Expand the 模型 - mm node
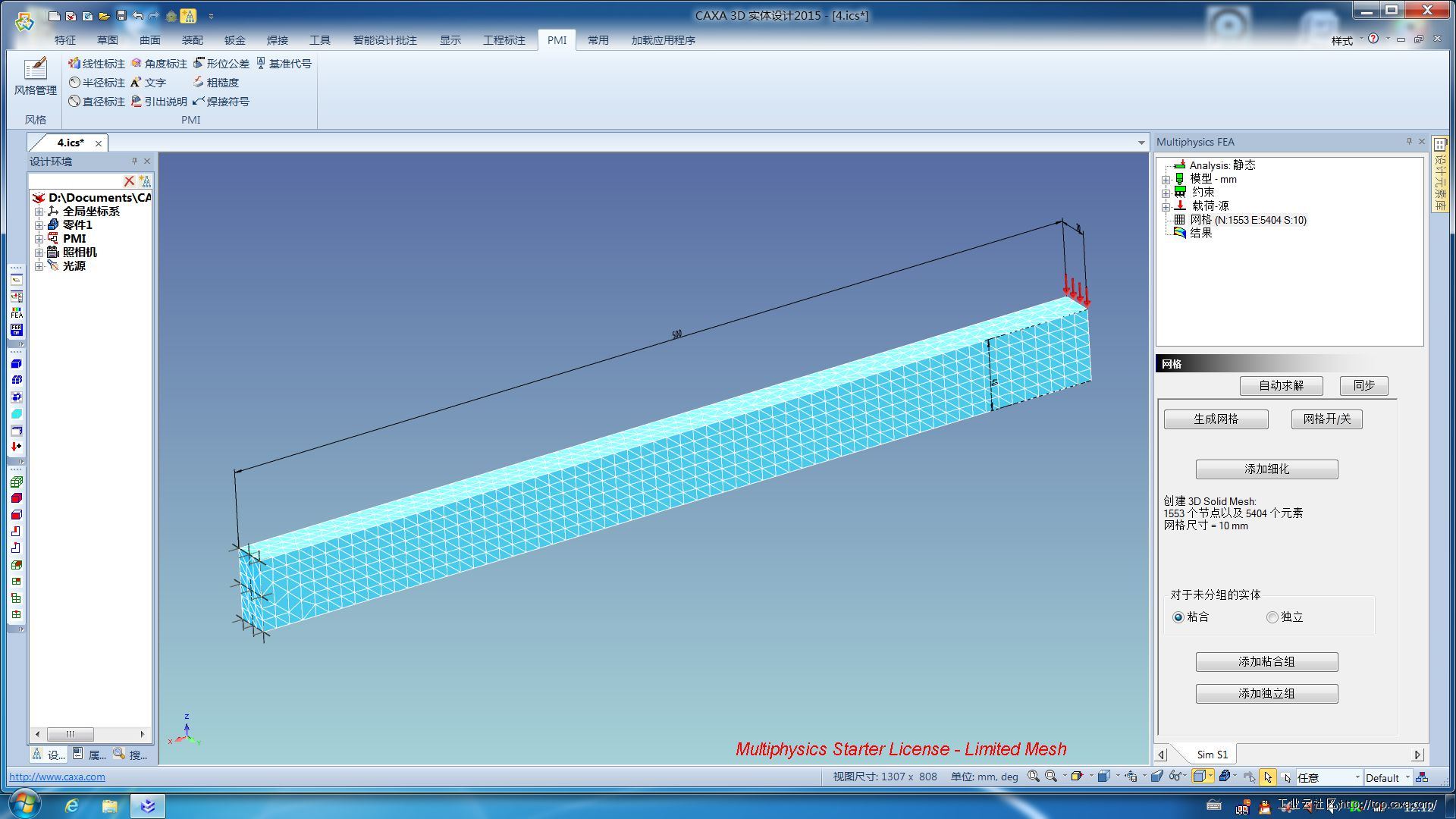Viewport: 1456px width, 819px height. [x=1166, y=180]
